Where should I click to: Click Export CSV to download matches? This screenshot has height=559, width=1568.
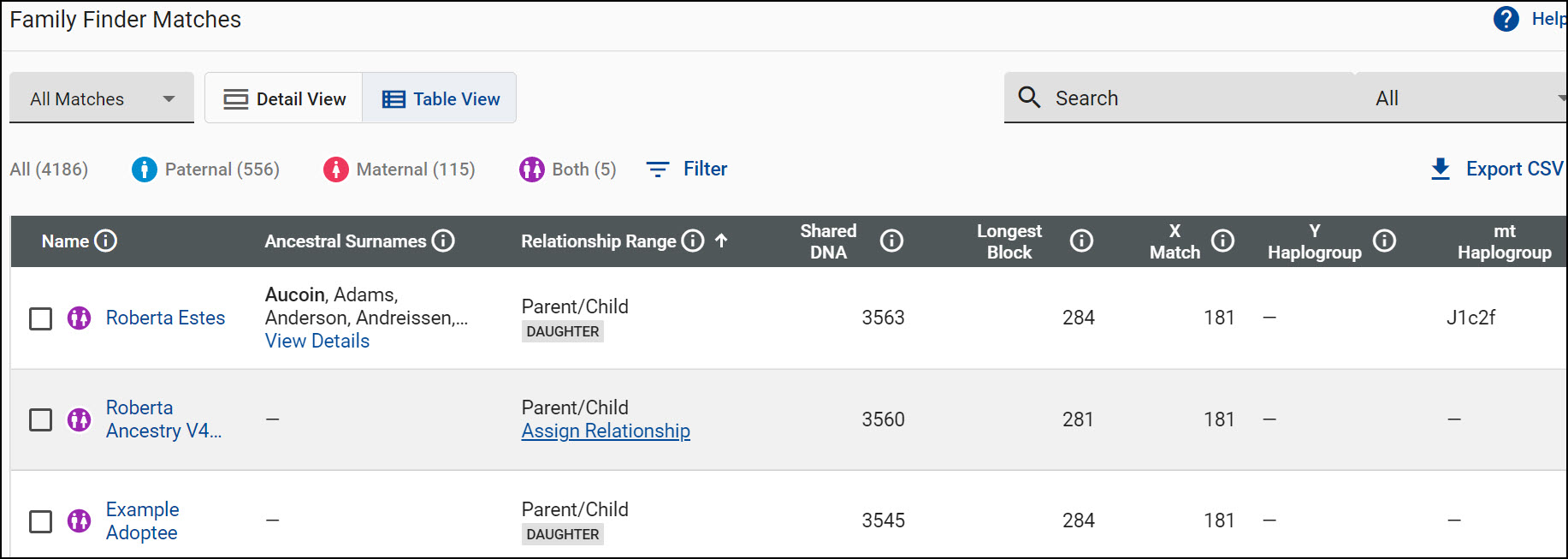[1495, 169]
